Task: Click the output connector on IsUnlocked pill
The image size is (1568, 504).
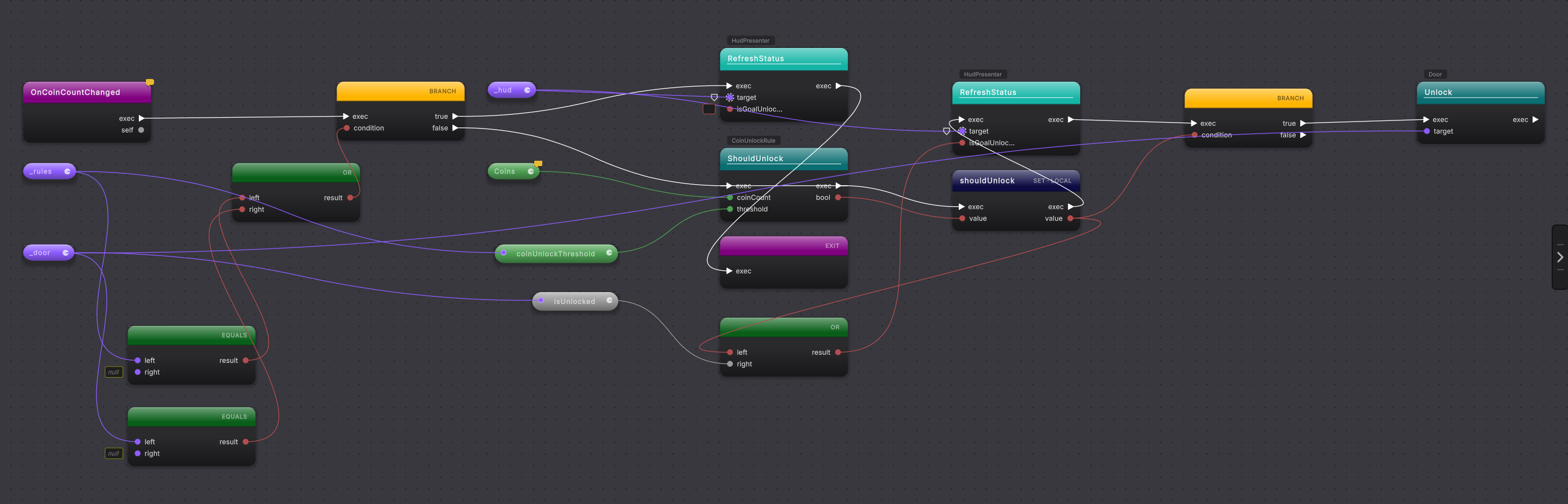Action: pyautogui.click(x=609, y=300)
